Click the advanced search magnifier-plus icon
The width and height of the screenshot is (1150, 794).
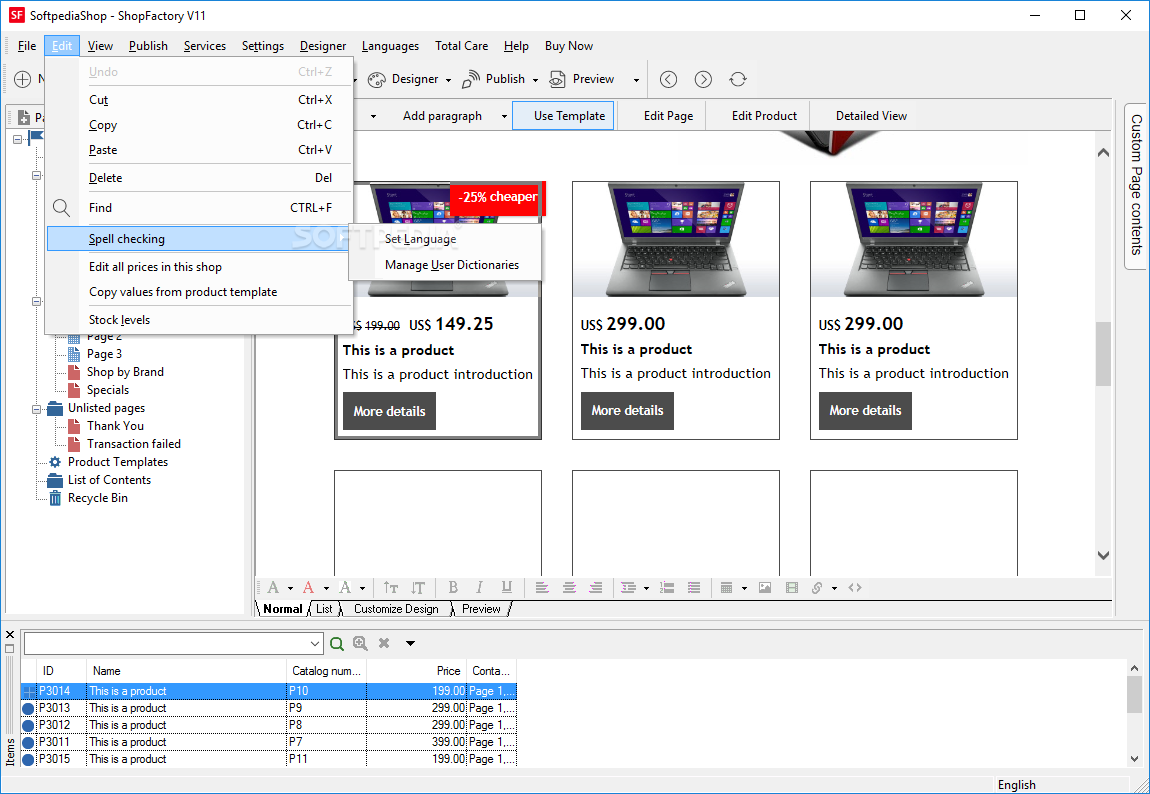(360, 643)
